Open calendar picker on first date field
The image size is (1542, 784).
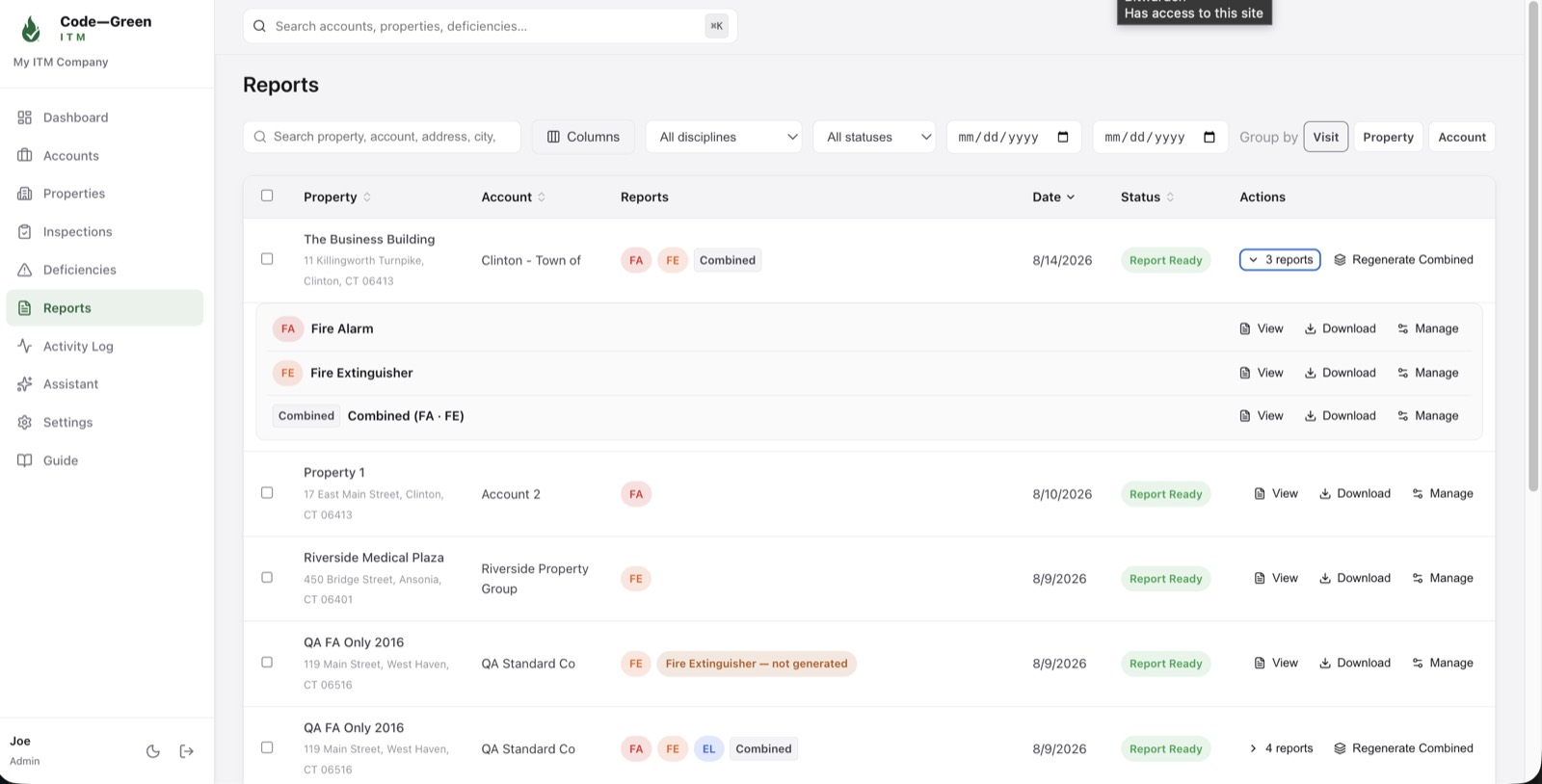click(x=1063, y=137)
